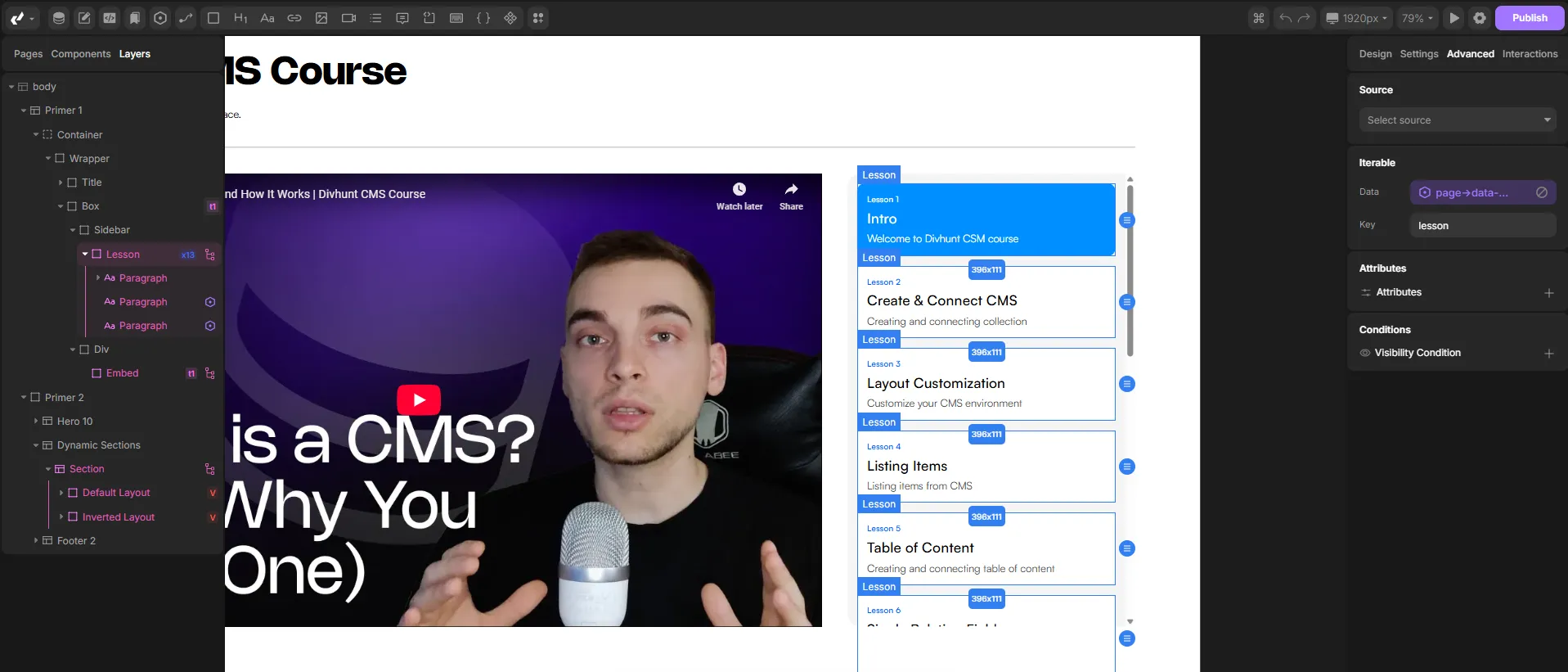
Task: Click the lesson list vertical scrollbar
Action: tap(1130, 270)
